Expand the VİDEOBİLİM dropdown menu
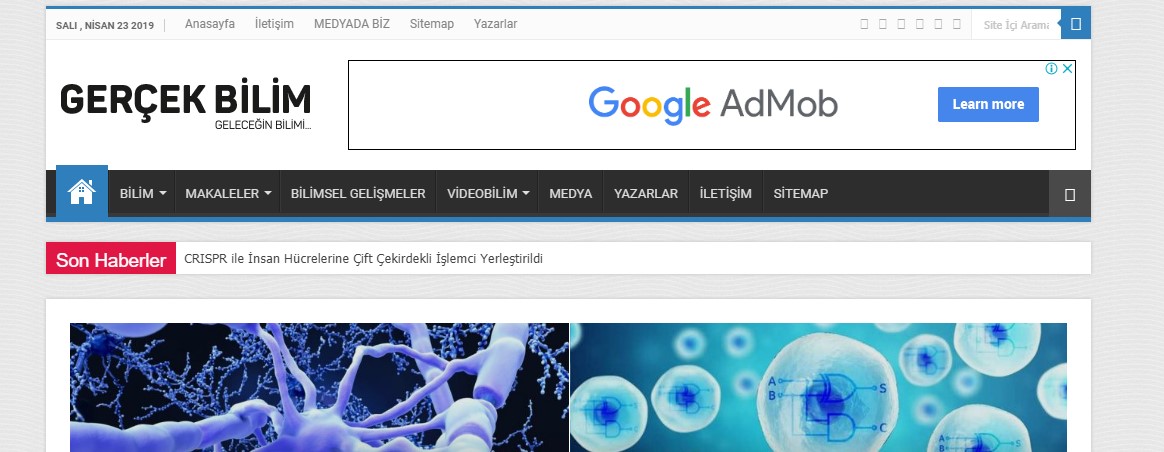The height and width of the screenshot is (452, 1164). (x=488, y=194)
